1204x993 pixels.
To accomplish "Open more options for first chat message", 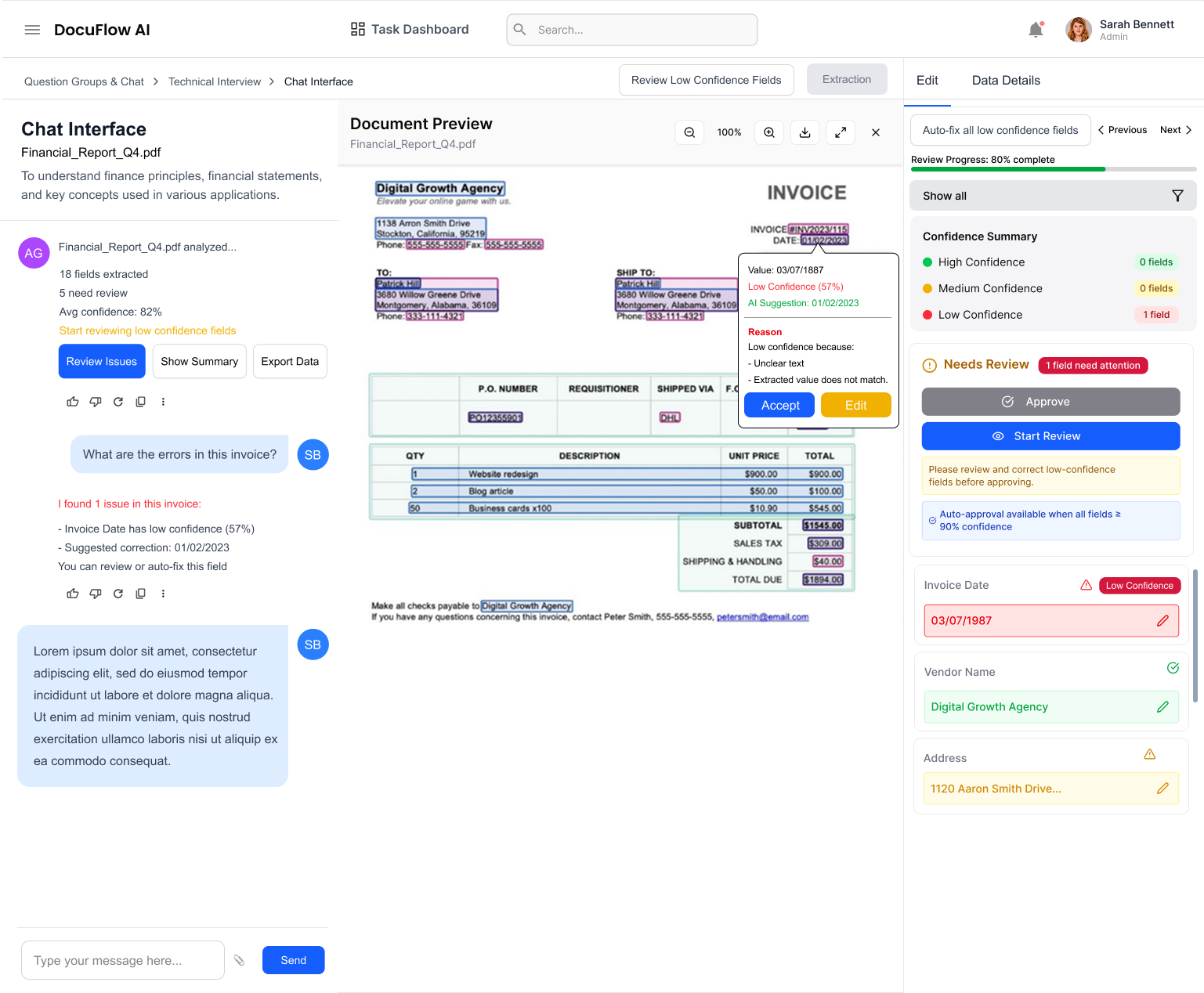I will click(163, 402).
